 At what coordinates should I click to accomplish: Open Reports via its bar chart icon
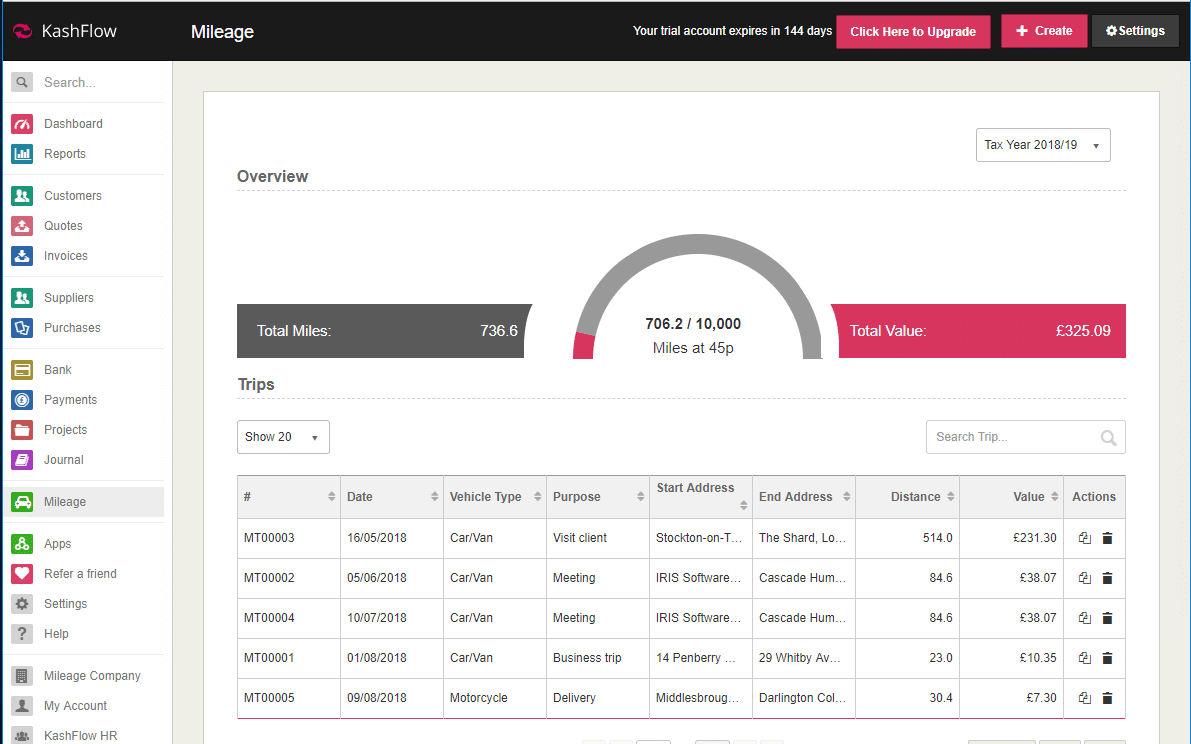[22, 154]
